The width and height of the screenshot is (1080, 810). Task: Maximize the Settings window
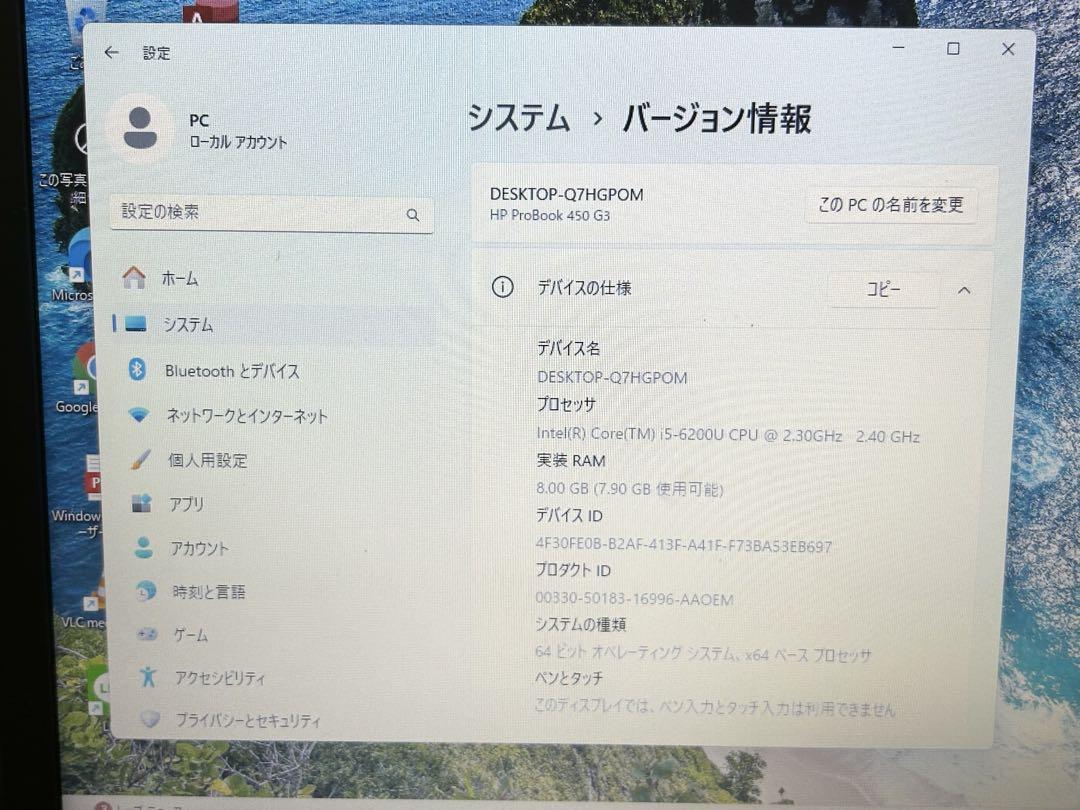[953, 48]
